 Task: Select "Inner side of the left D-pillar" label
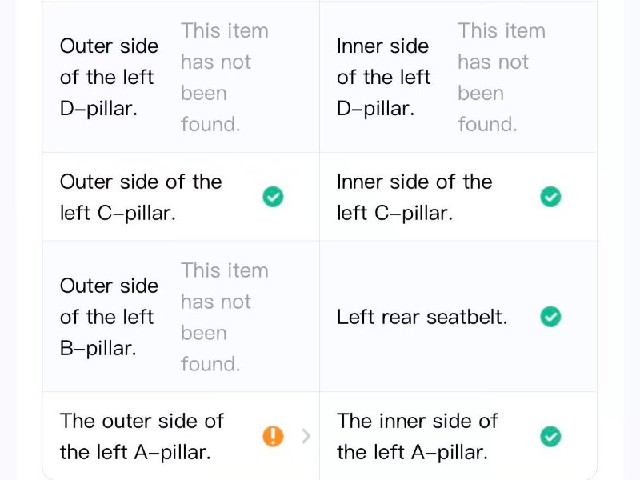[384, 77]
